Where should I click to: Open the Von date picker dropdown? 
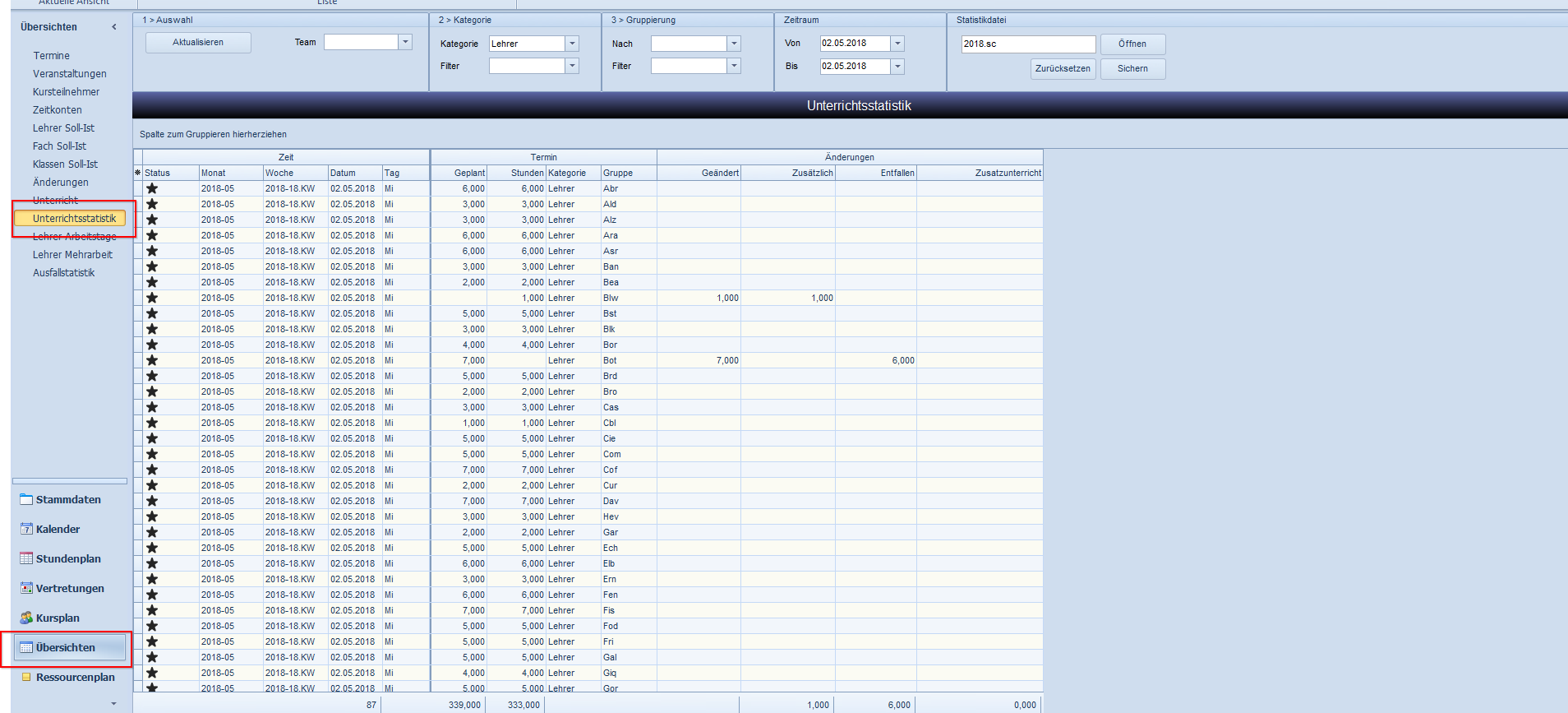[897, 44]
